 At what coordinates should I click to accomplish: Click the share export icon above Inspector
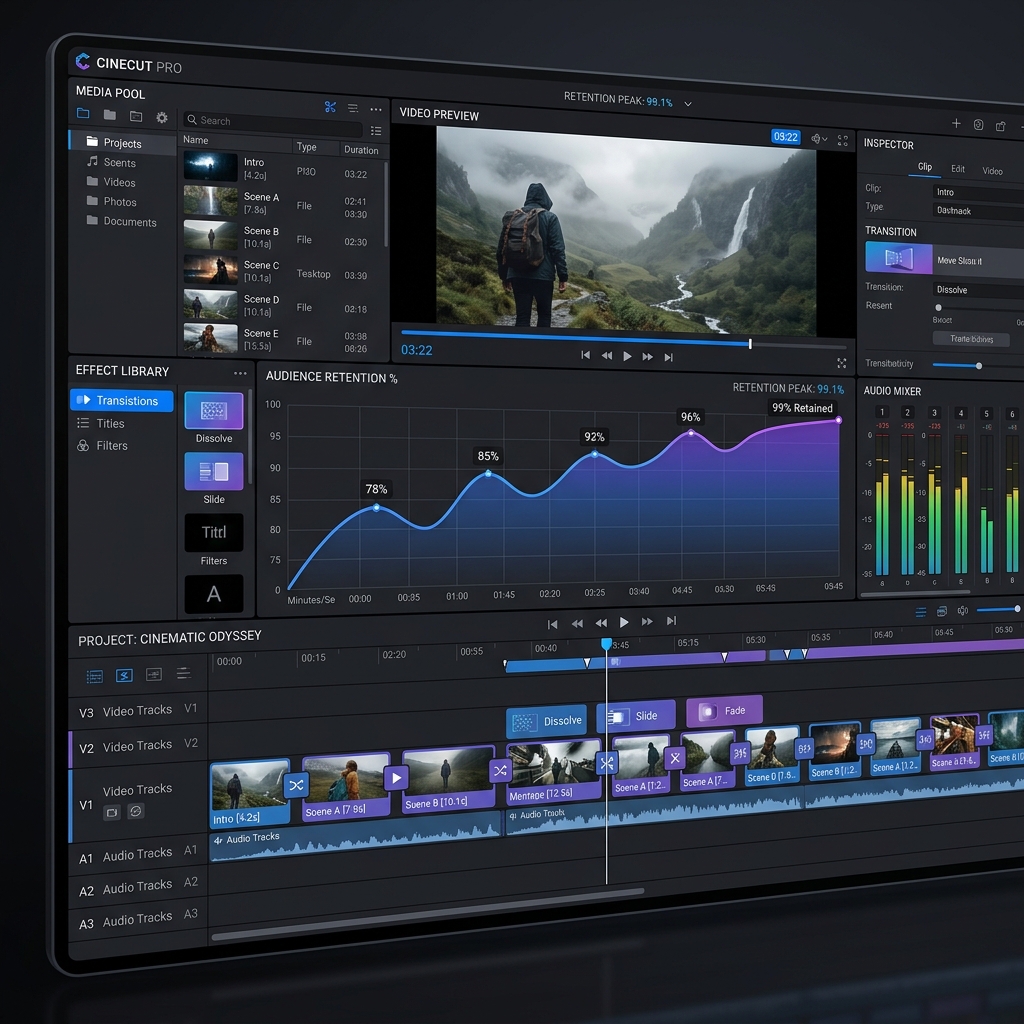click(x=1000, y=126)
